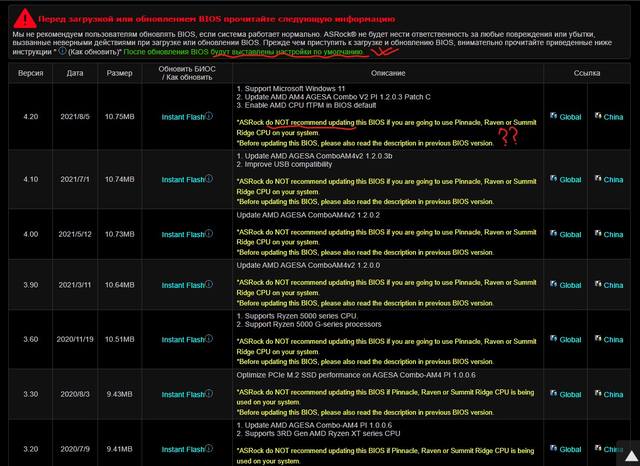Click the date cell '2020/7/9'

[75, 449]
